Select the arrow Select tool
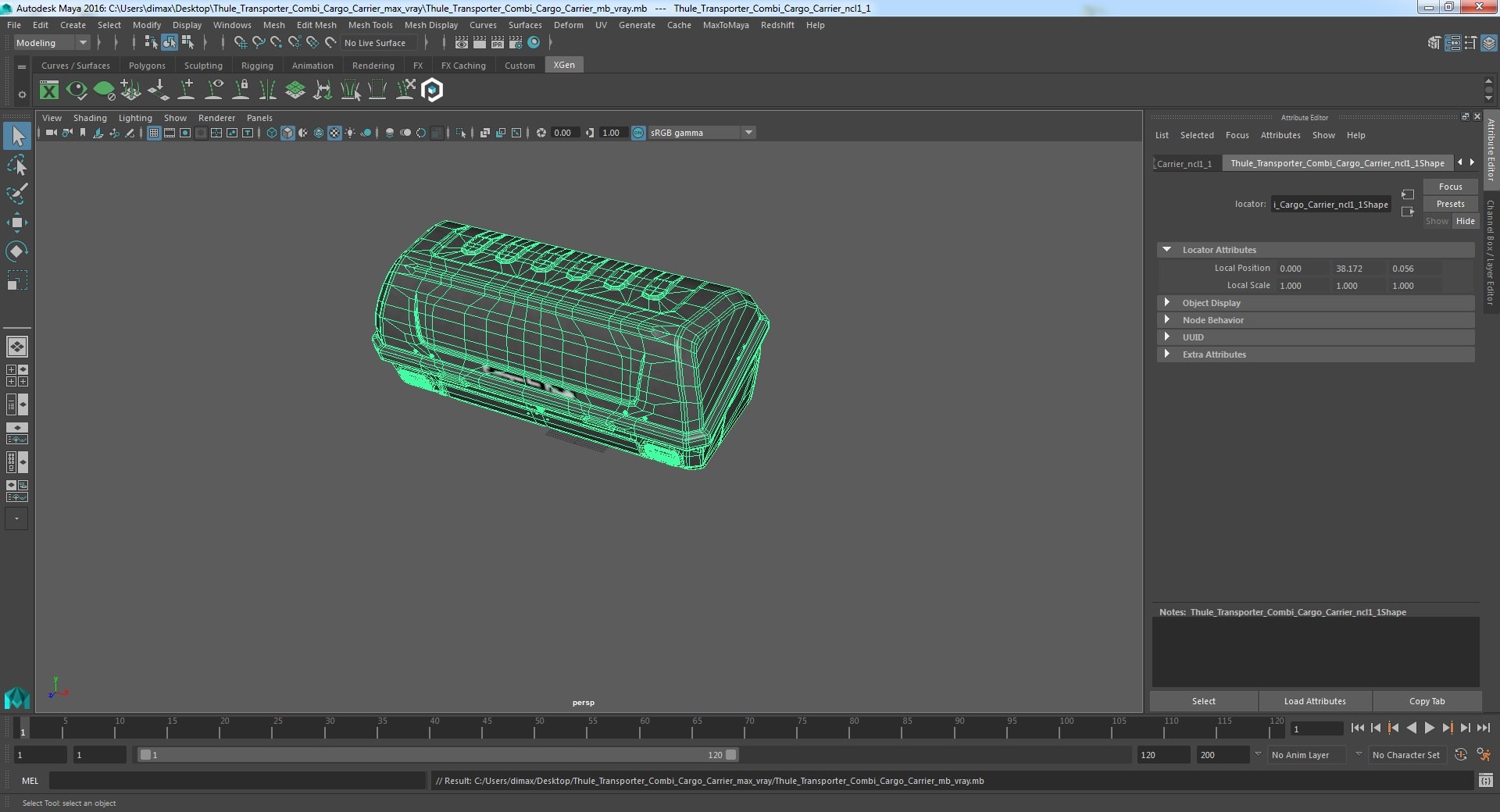 point(17,137)
